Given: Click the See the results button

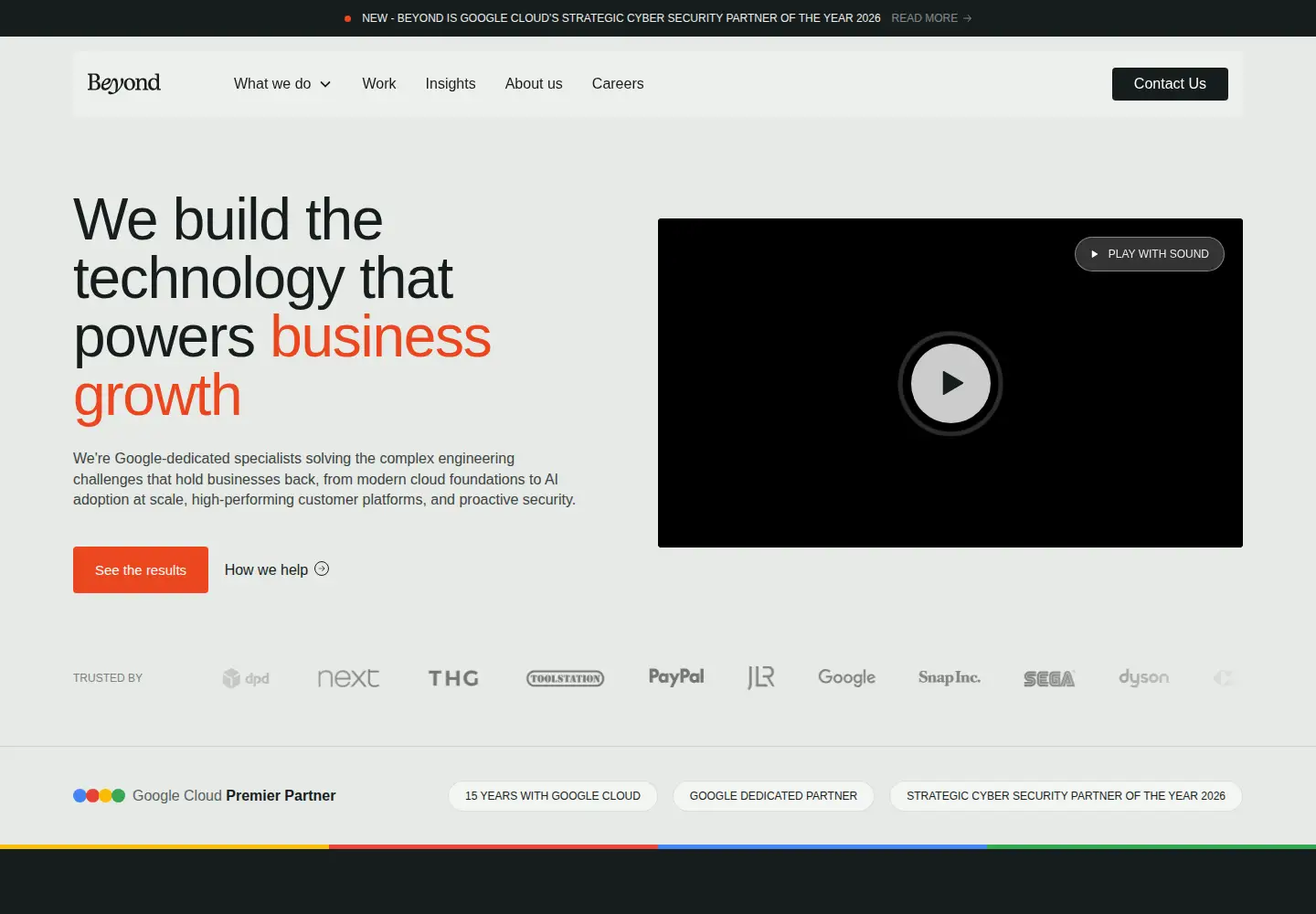Looking at the screenshot, I should [x=141, y=569].
